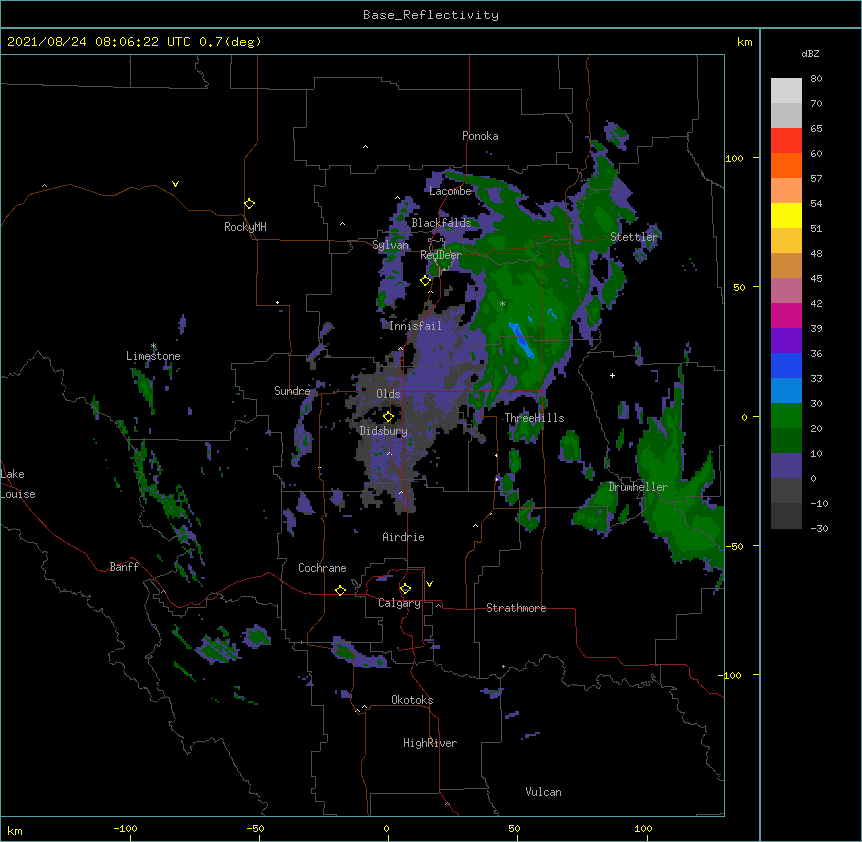Click the Okotoks town label

(x=412, y=700)
